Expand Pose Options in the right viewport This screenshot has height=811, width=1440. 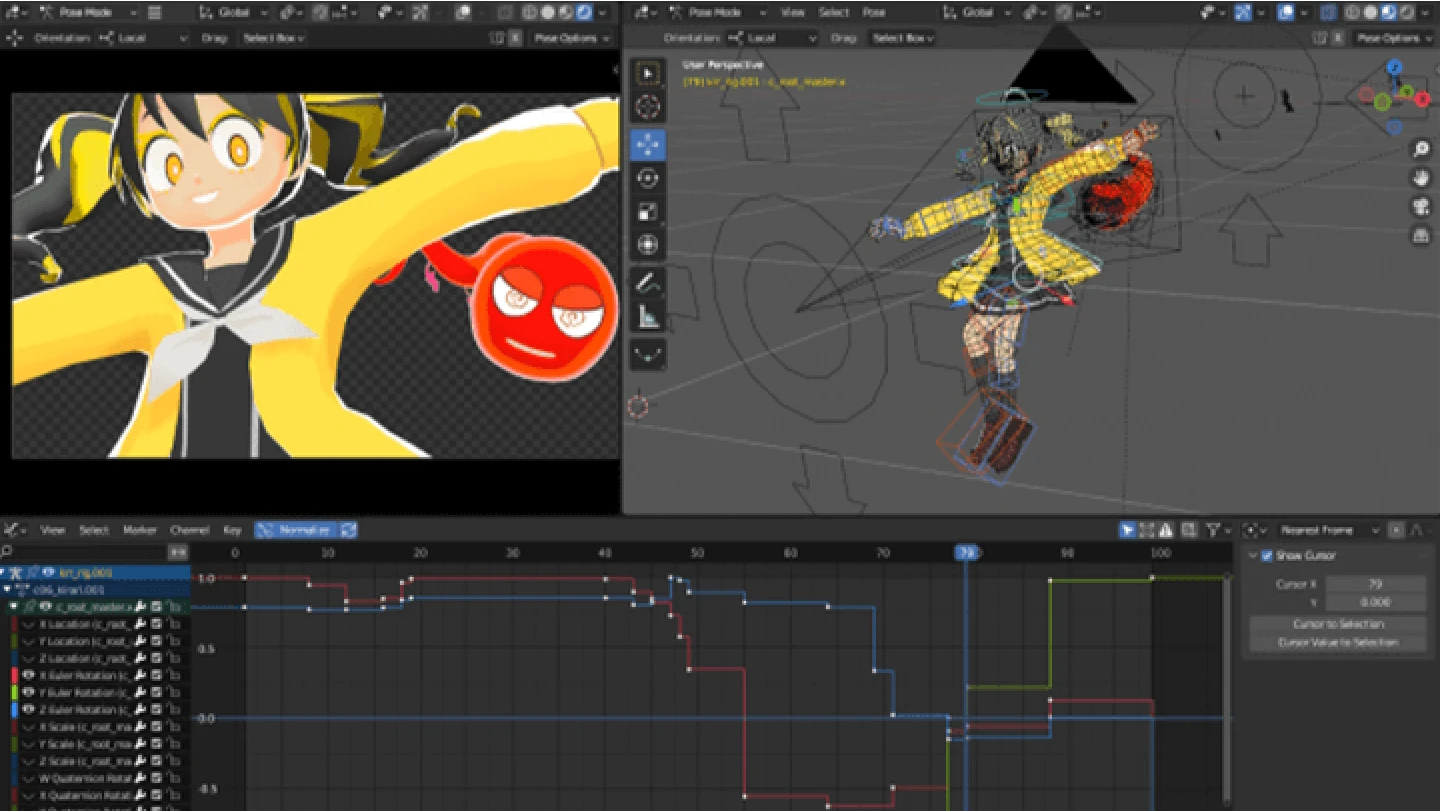pos(1394,38)
